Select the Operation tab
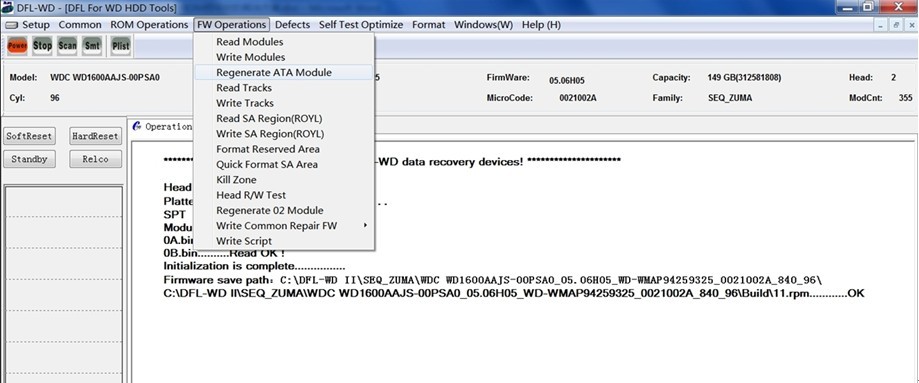This screenshot has height=383, width=919. click(162, 126)
